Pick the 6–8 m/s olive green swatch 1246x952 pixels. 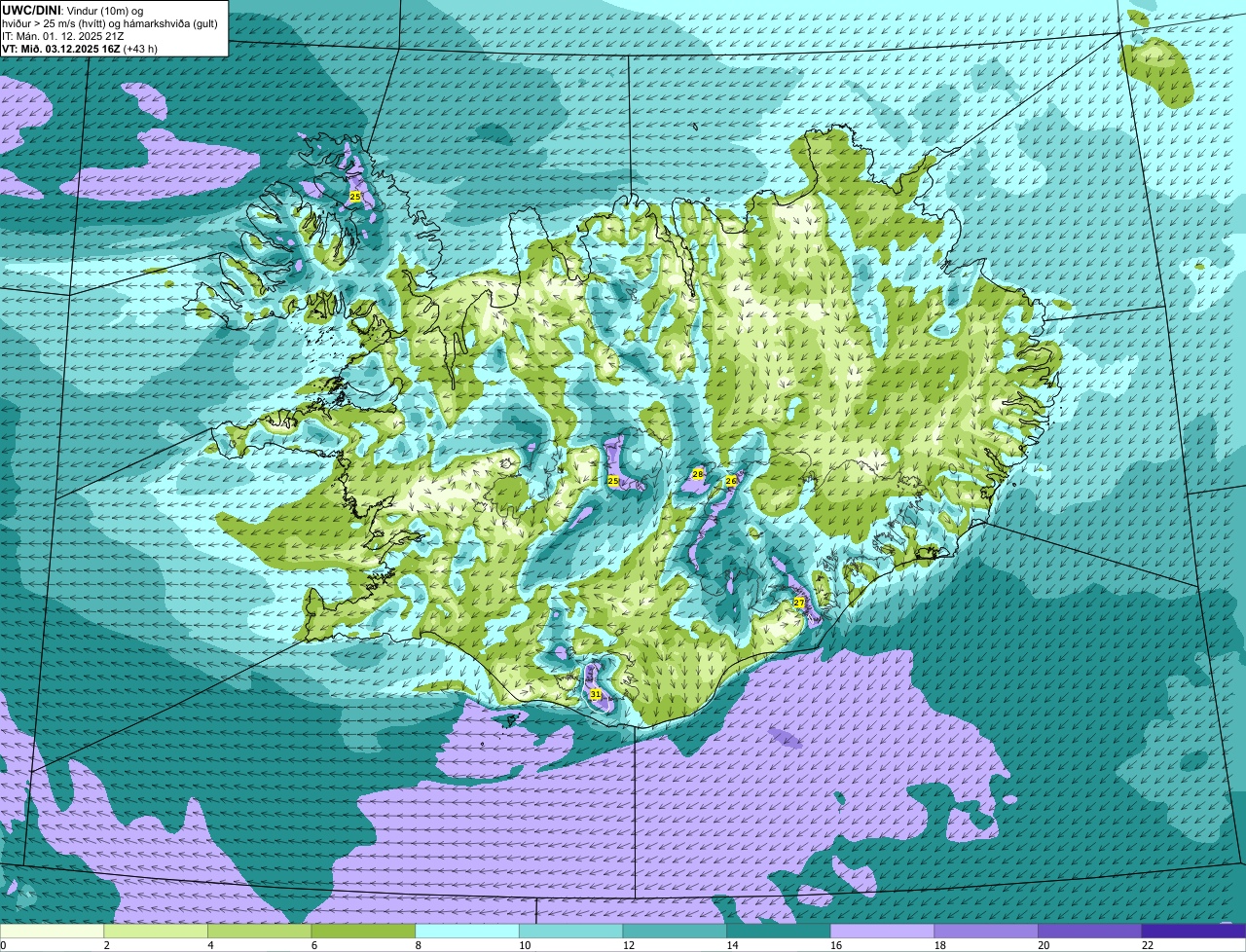click(x=363, y=931)
